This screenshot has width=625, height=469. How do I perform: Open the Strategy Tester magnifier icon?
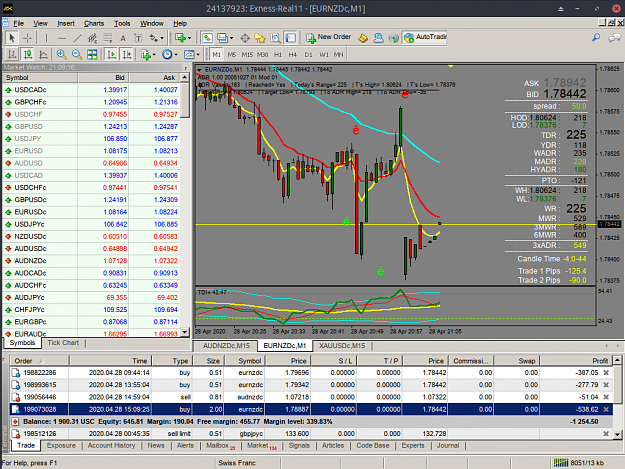pyautogui.click(x=275, y=38)
